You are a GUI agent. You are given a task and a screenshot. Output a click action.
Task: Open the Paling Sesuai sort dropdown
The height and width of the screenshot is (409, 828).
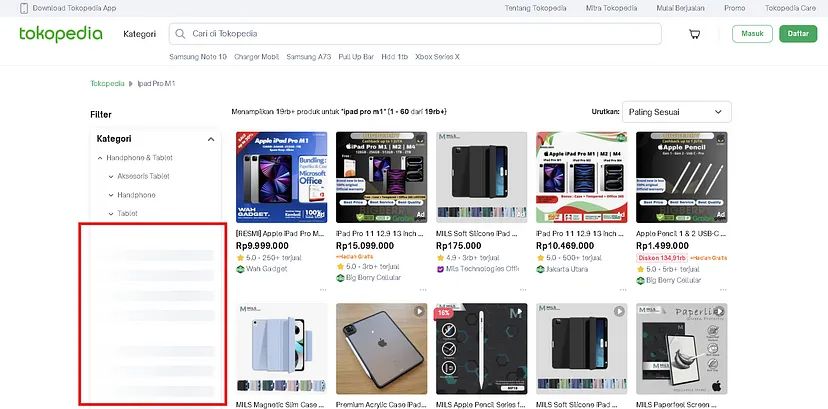point(676,112)
